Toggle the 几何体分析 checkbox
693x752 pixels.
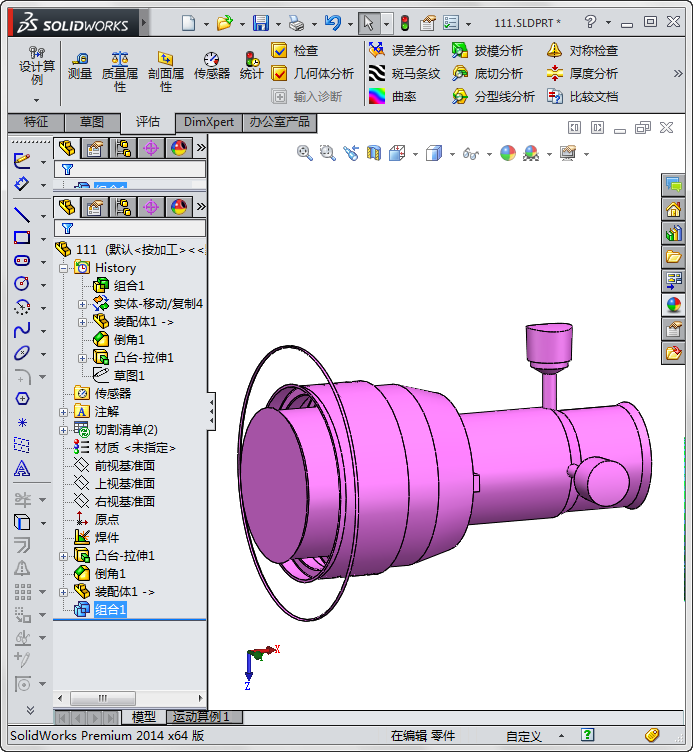tap(280, 73)
